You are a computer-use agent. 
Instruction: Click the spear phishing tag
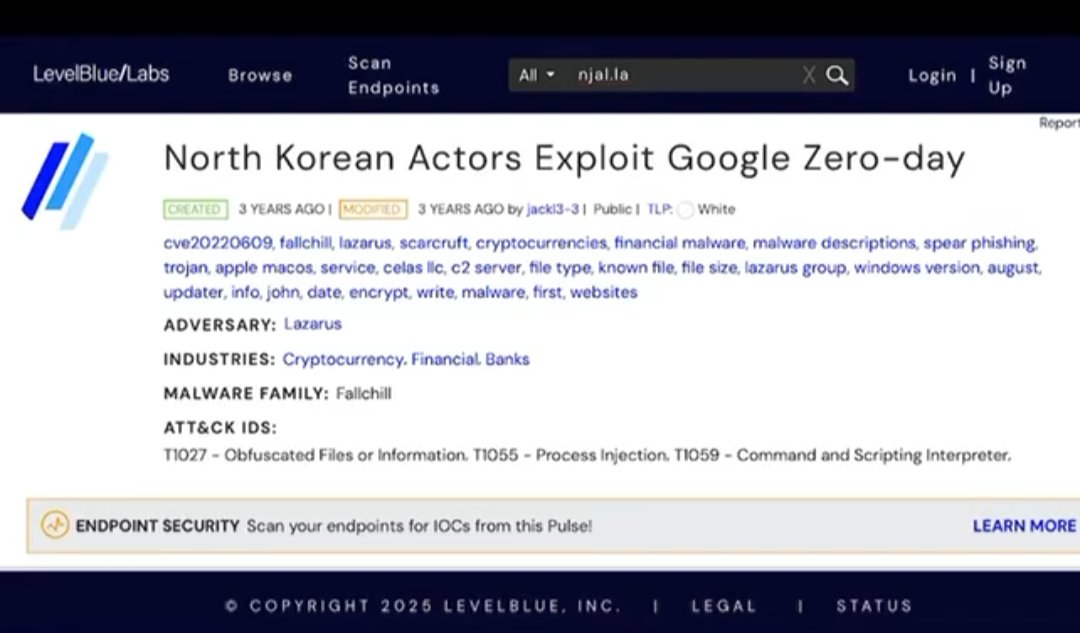point(979,243)
